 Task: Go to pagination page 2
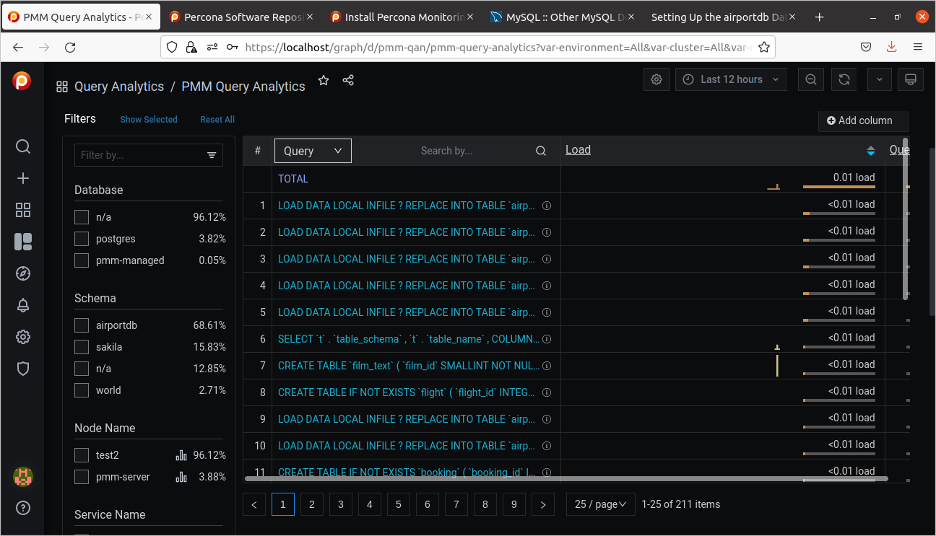[312, 504]
